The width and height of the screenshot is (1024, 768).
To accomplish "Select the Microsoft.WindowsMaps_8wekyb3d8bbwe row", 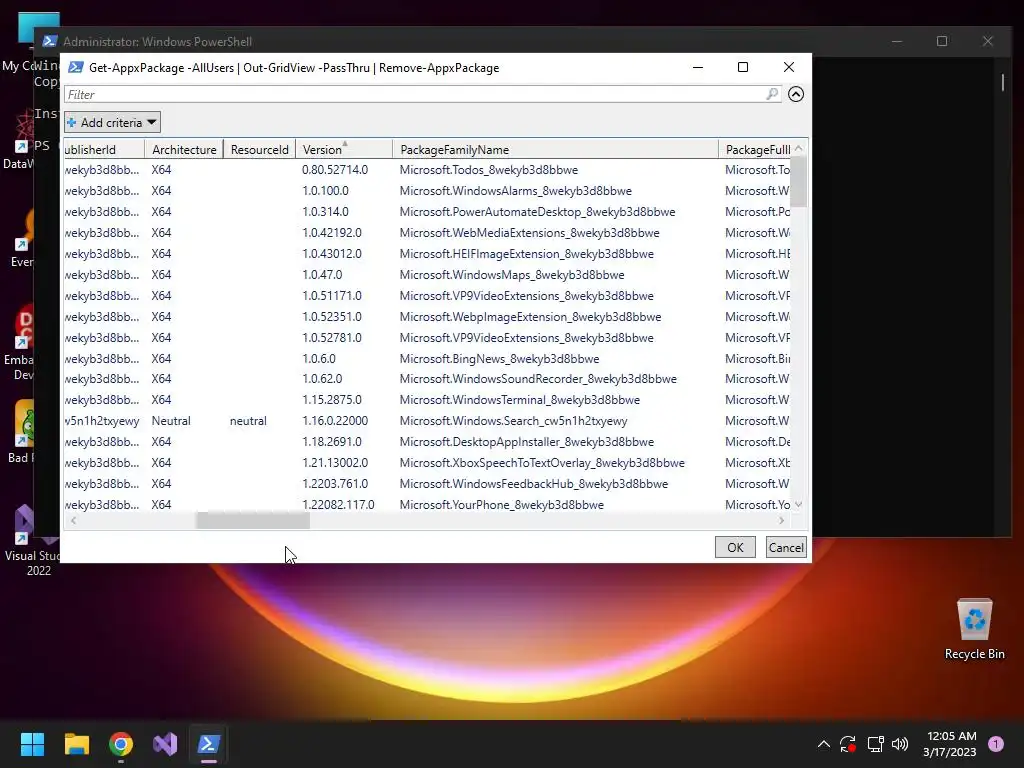I will [x=427, y=274].
